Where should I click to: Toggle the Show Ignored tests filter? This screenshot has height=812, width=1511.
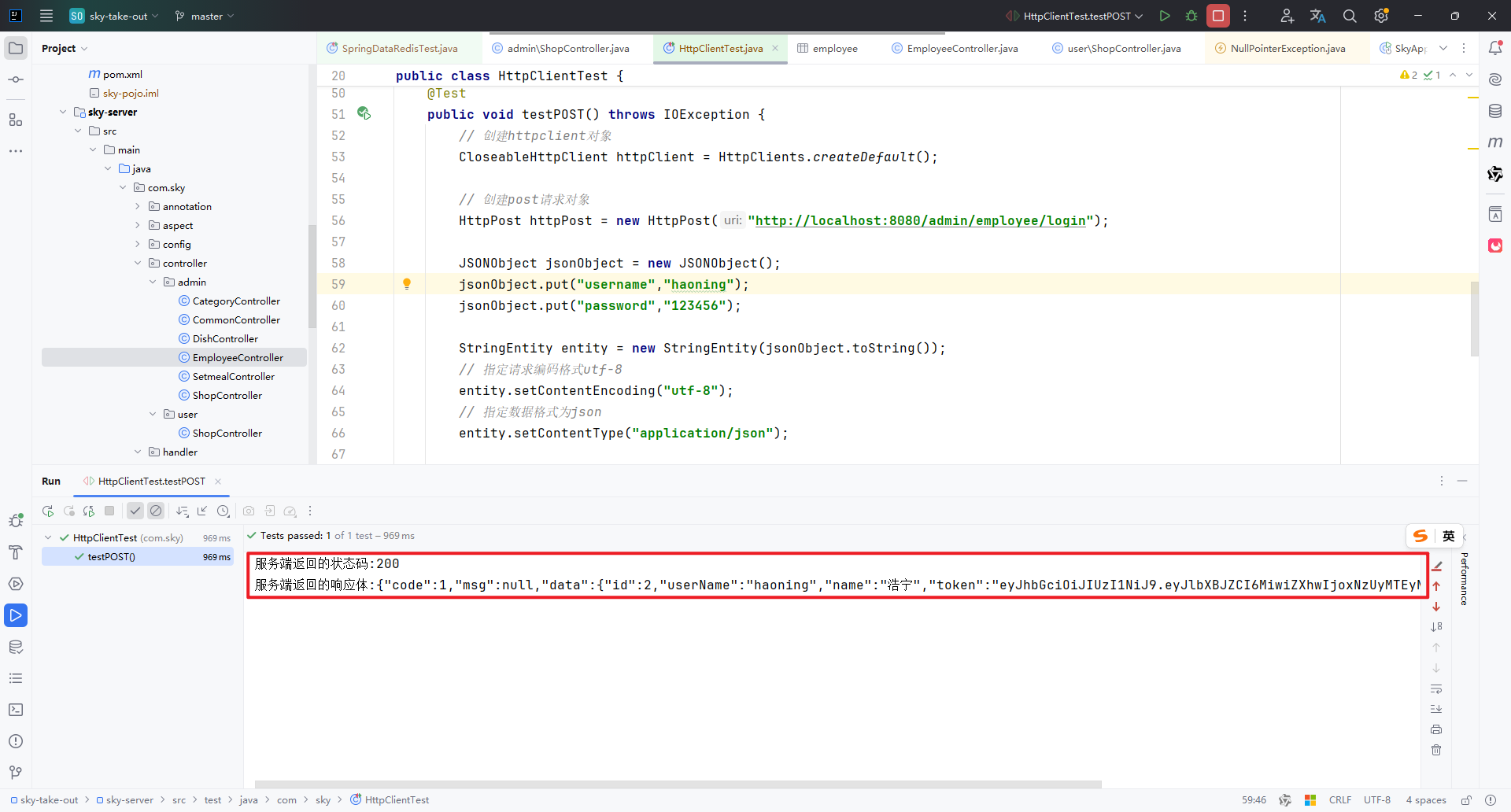[x=156, y=511]
